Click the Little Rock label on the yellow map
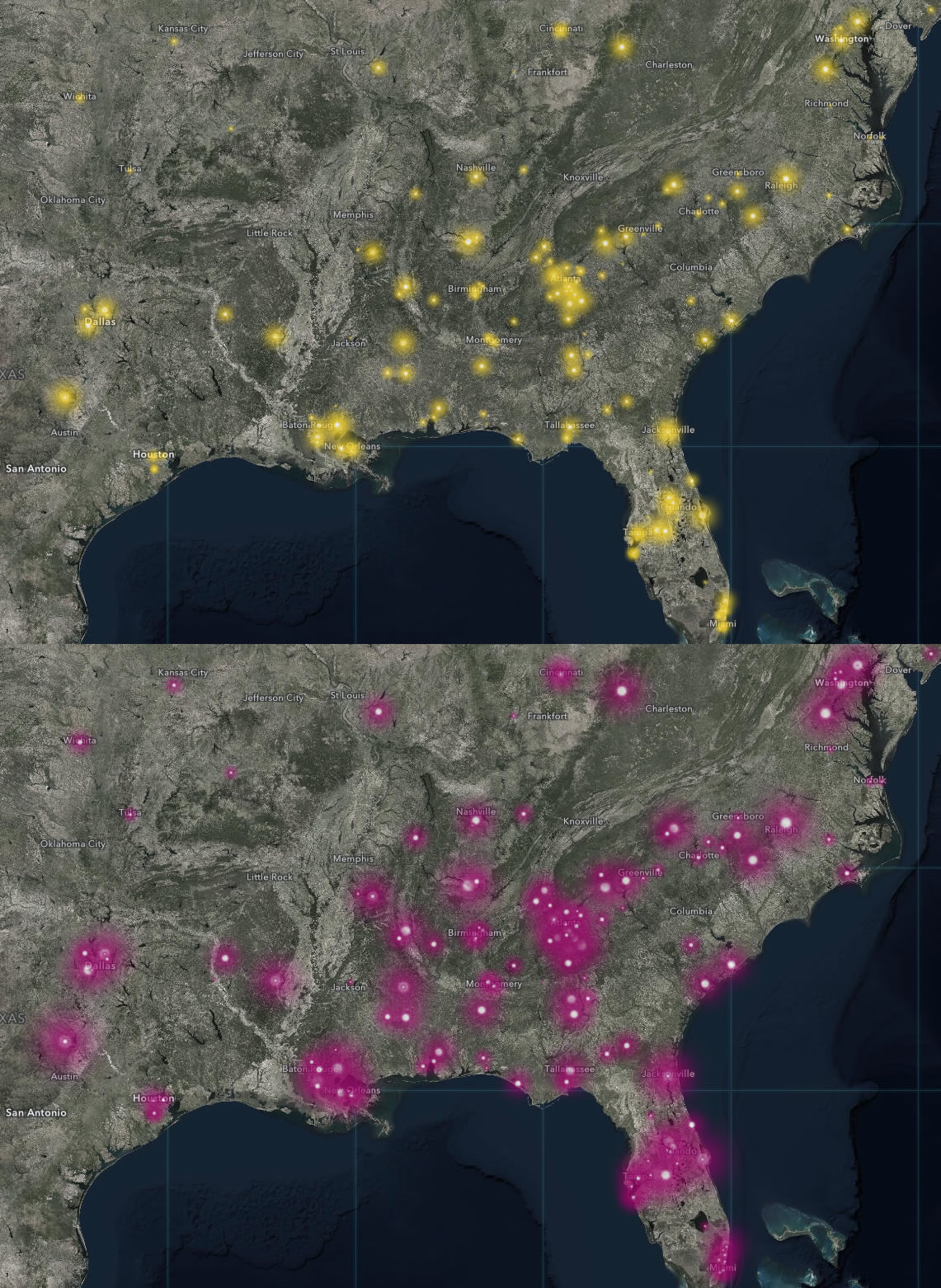 (270, 233)
